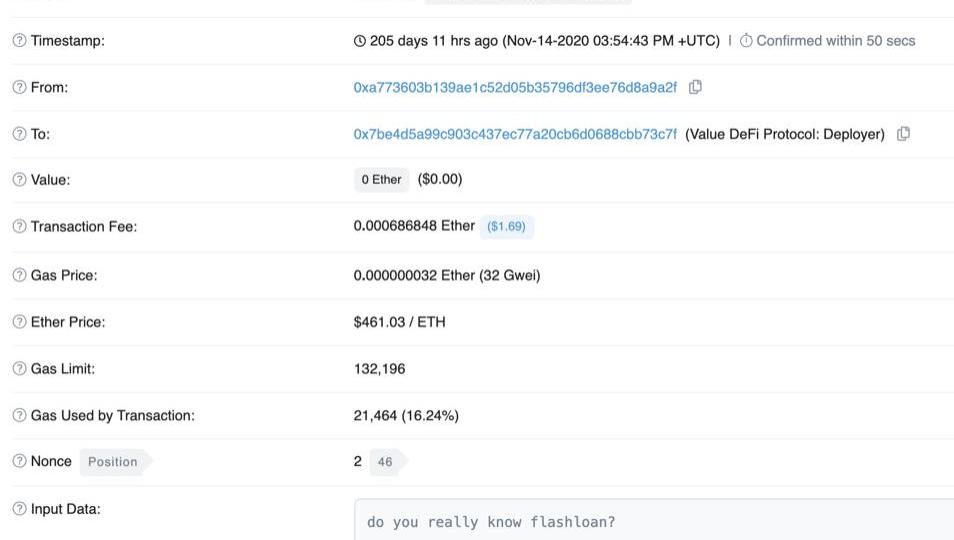Click the help icon beside Timestamp
The height and width of the screenshot is (540, 954).
click(19, 41)
